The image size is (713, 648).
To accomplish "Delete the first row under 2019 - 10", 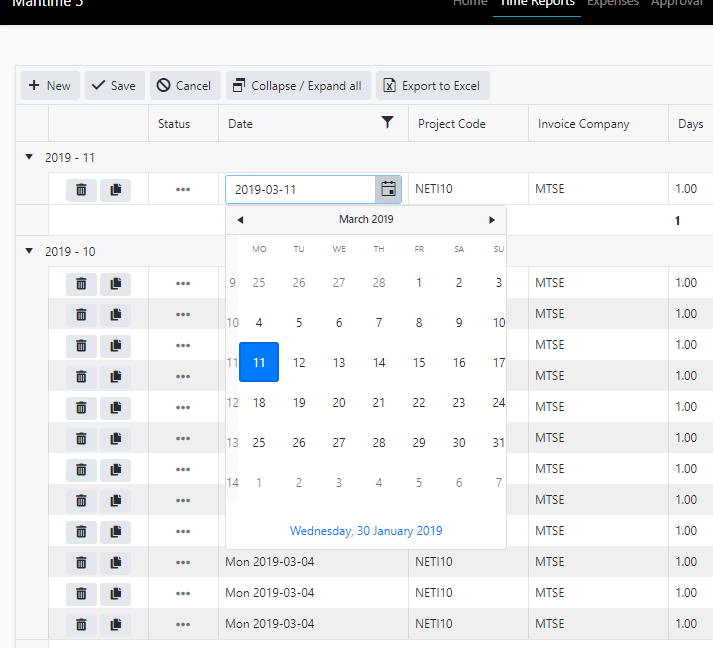I will coord(81,284).
